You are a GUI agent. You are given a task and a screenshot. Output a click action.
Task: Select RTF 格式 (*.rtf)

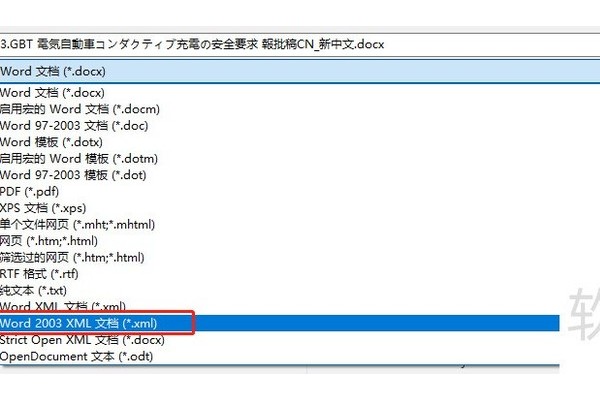pyautogui.click(x=280, y=274)
